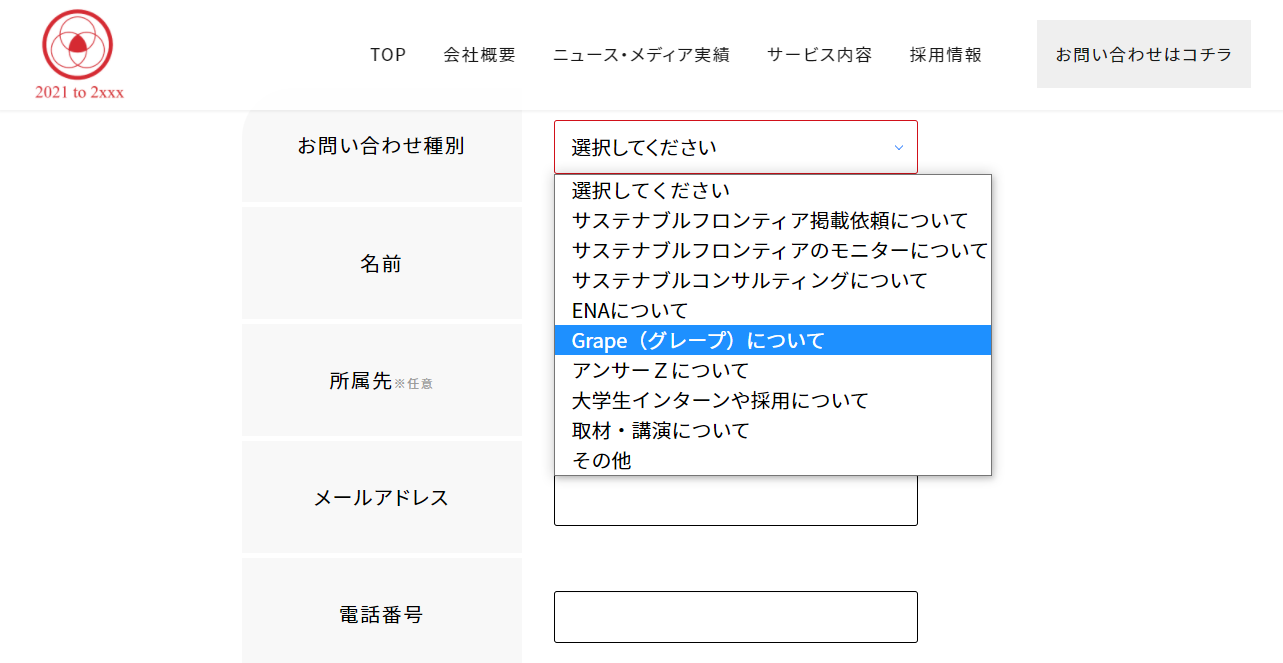Click ニュース・メディア実績 in the navigation

click(641, 55)
